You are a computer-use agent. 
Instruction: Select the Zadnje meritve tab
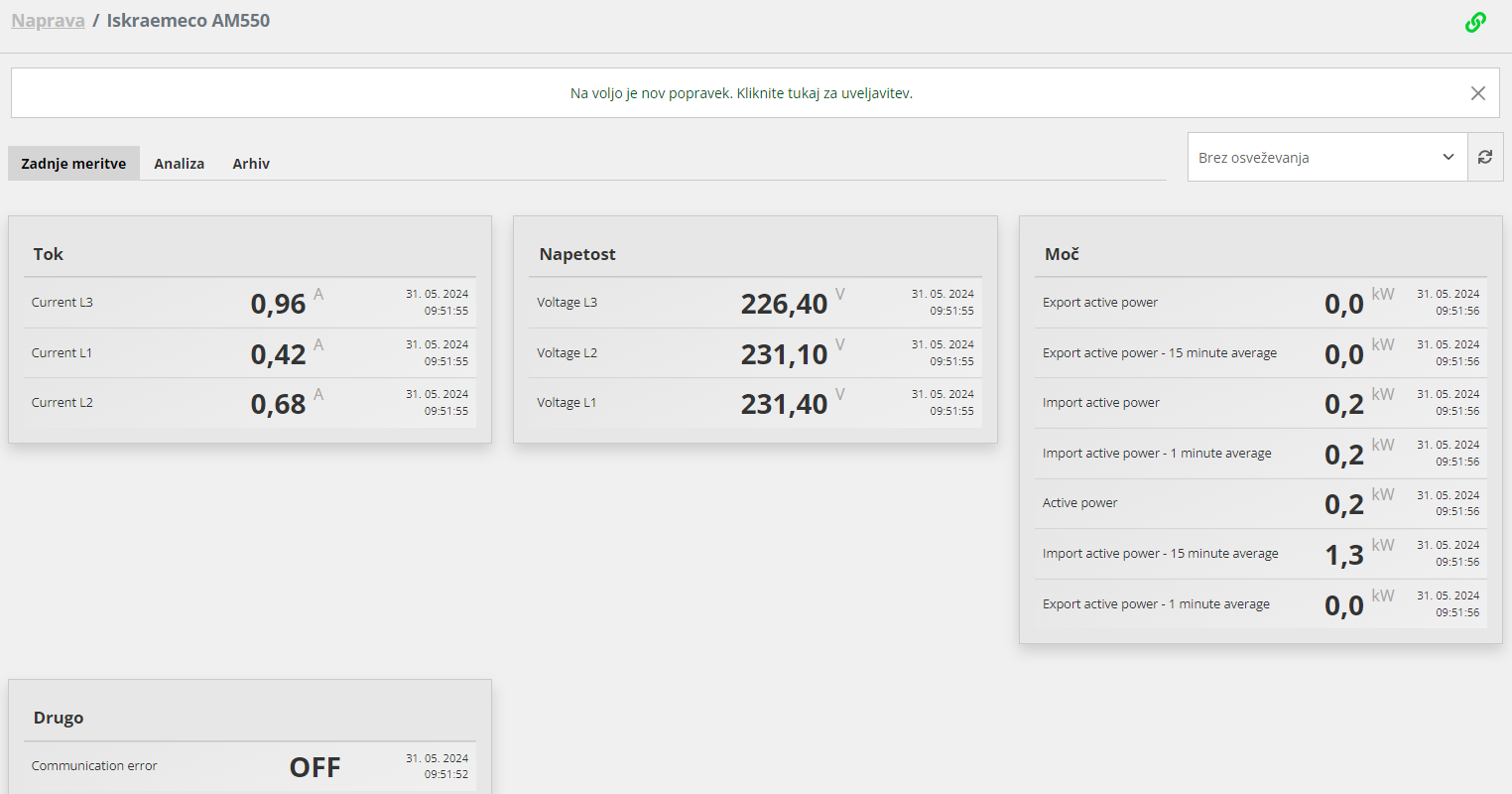[x=73, y=164]
